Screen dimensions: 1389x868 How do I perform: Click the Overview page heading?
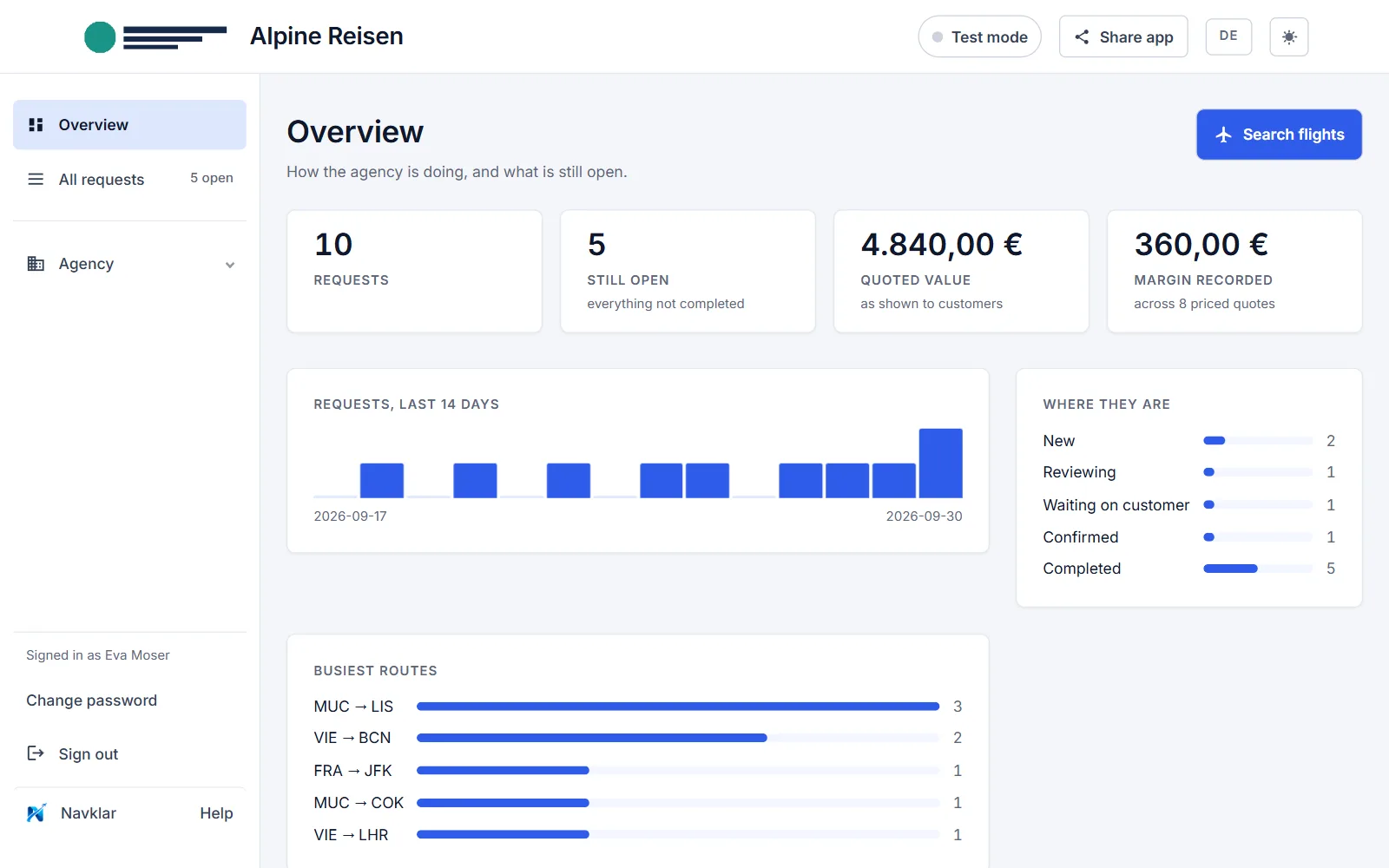tap(355, 132)
